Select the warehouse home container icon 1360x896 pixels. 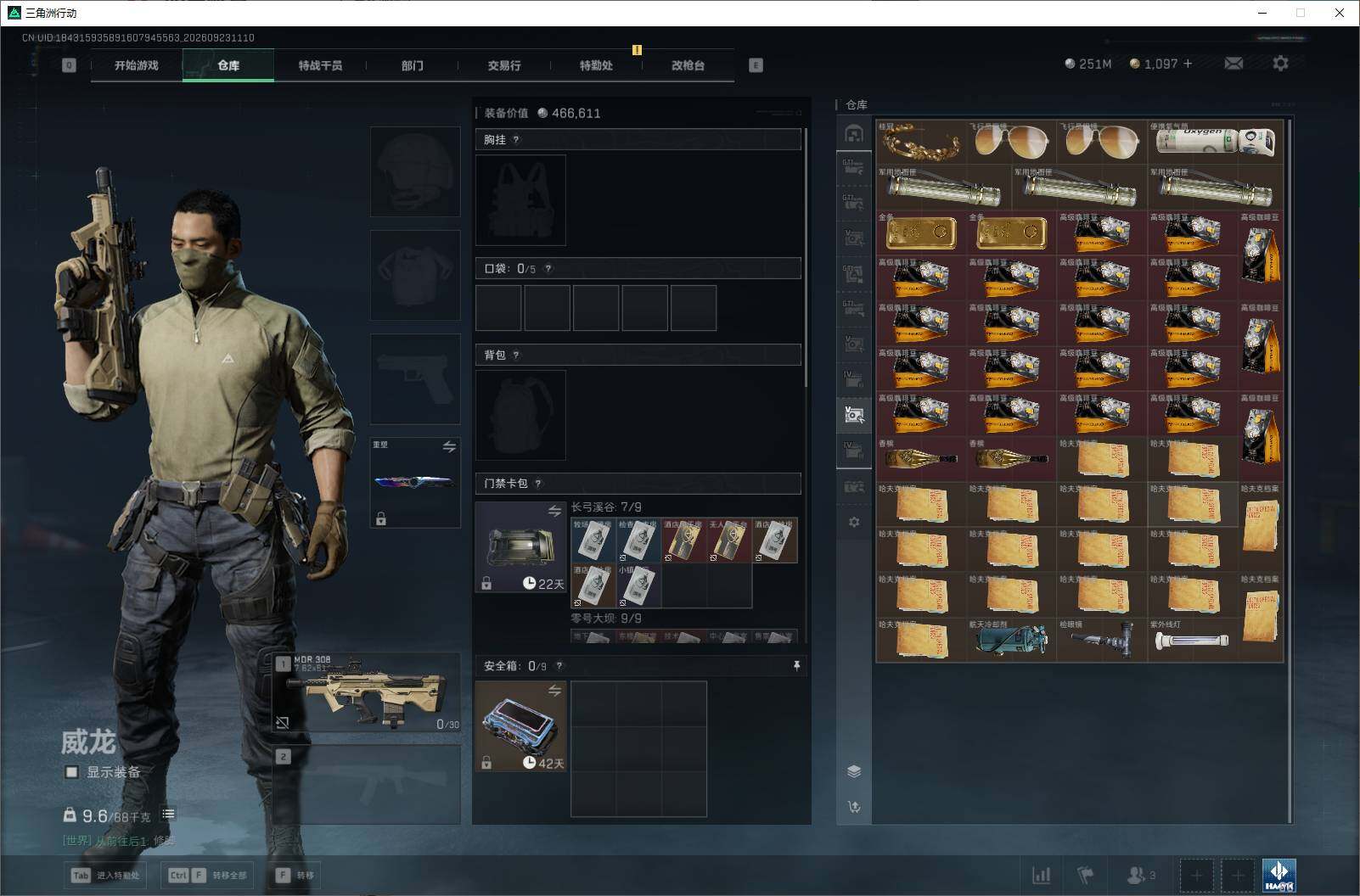pos(854,134)
